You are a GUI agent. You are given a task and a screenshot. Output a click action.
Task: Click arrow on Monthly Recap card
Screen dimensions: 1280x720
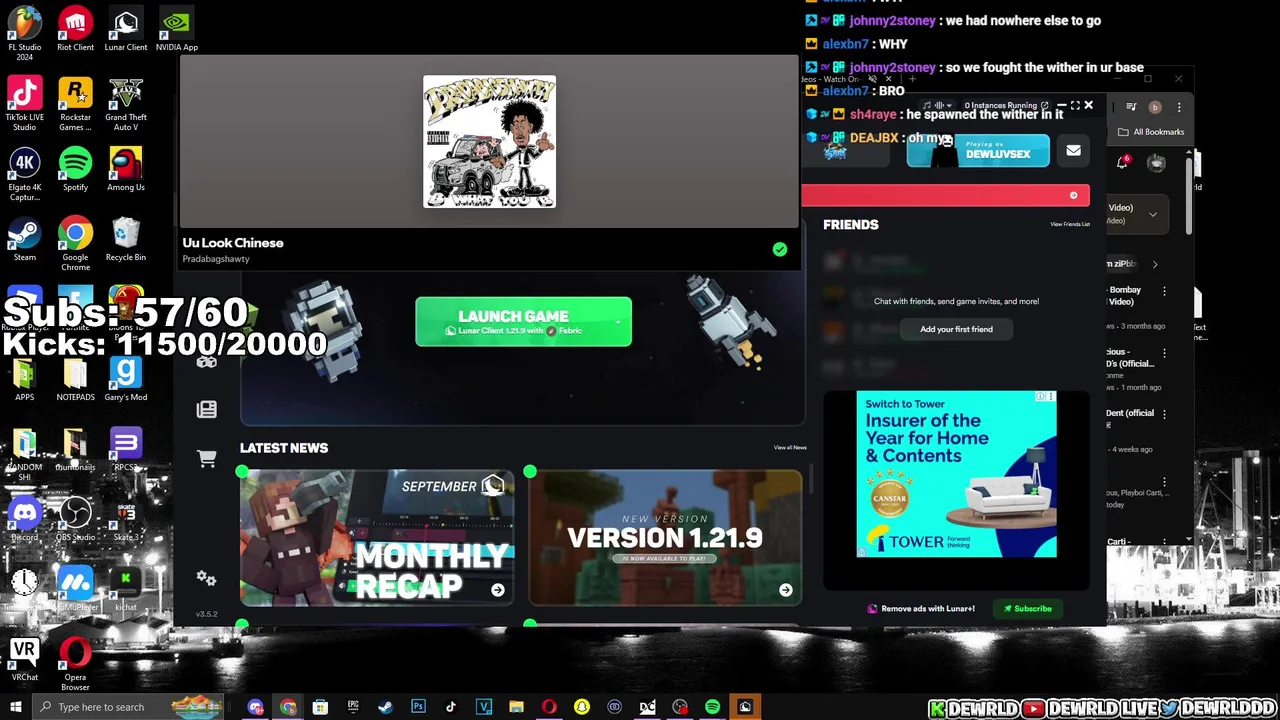pyautogui.click(x=497, y=590)
